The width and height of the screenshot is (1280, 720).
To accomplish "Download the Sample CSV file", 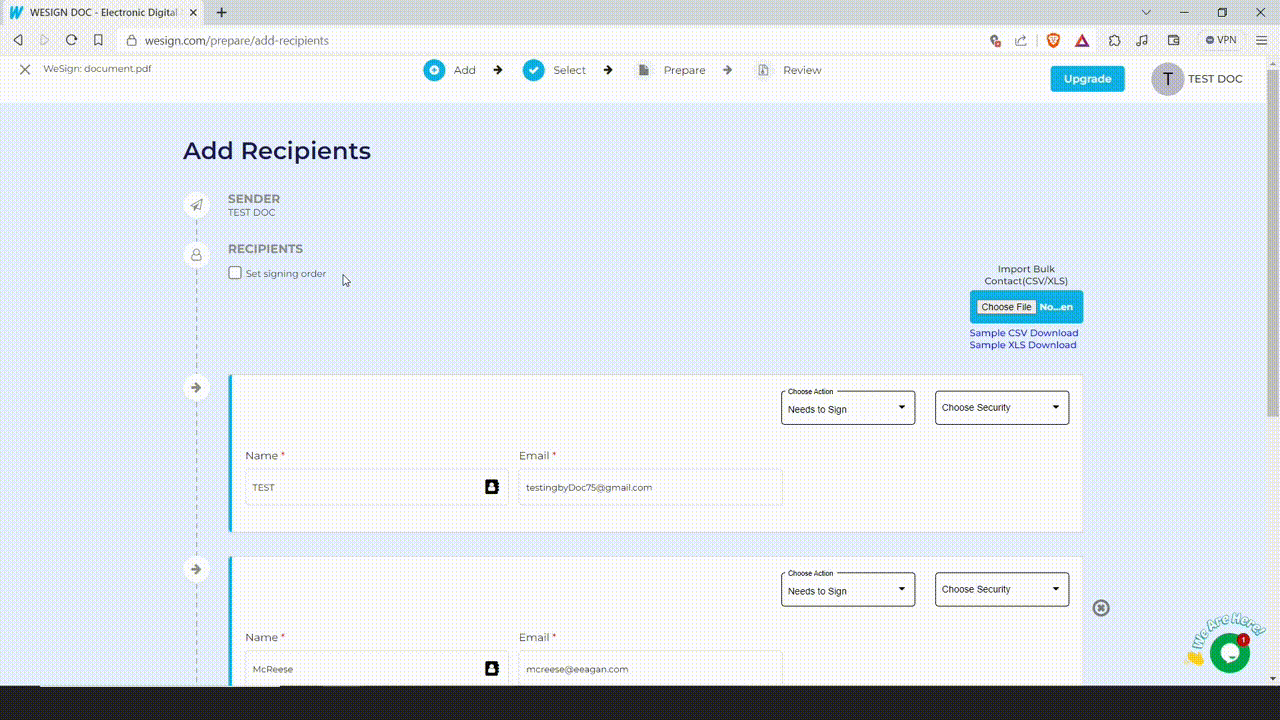I will [x=1023, y=333].
